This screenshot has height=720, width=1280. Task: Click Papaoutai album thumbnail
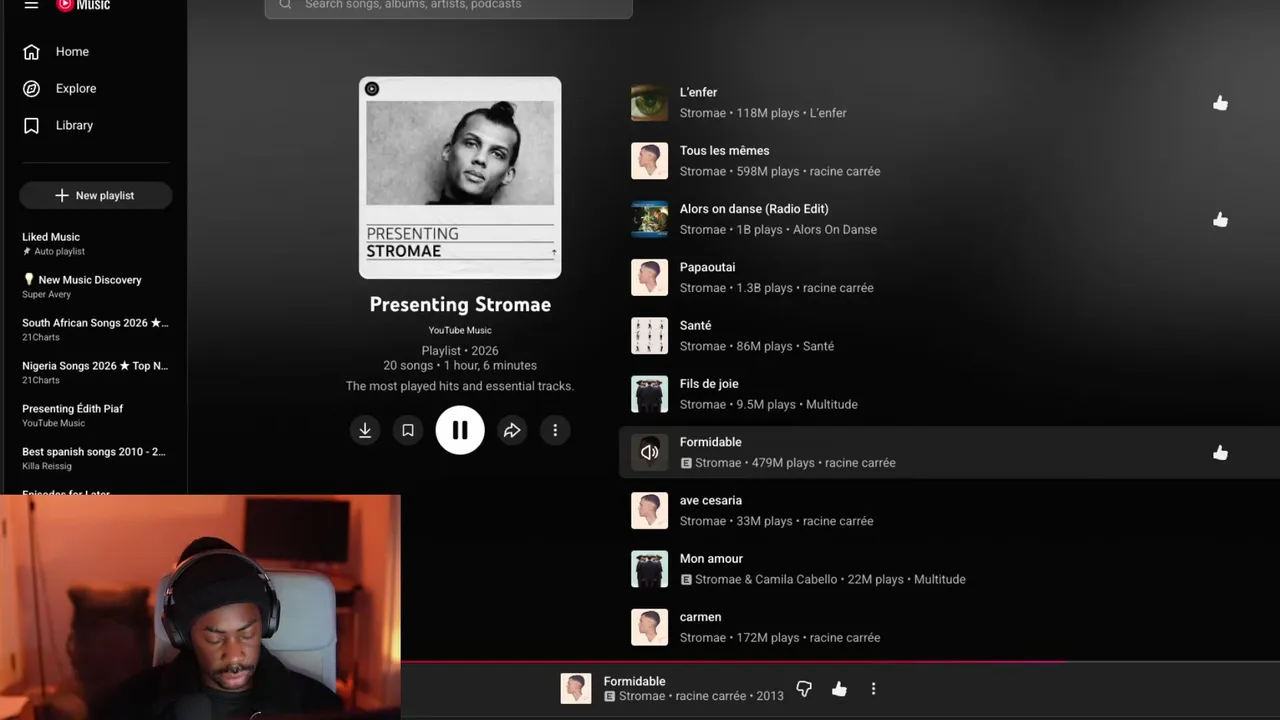[649, 278]
